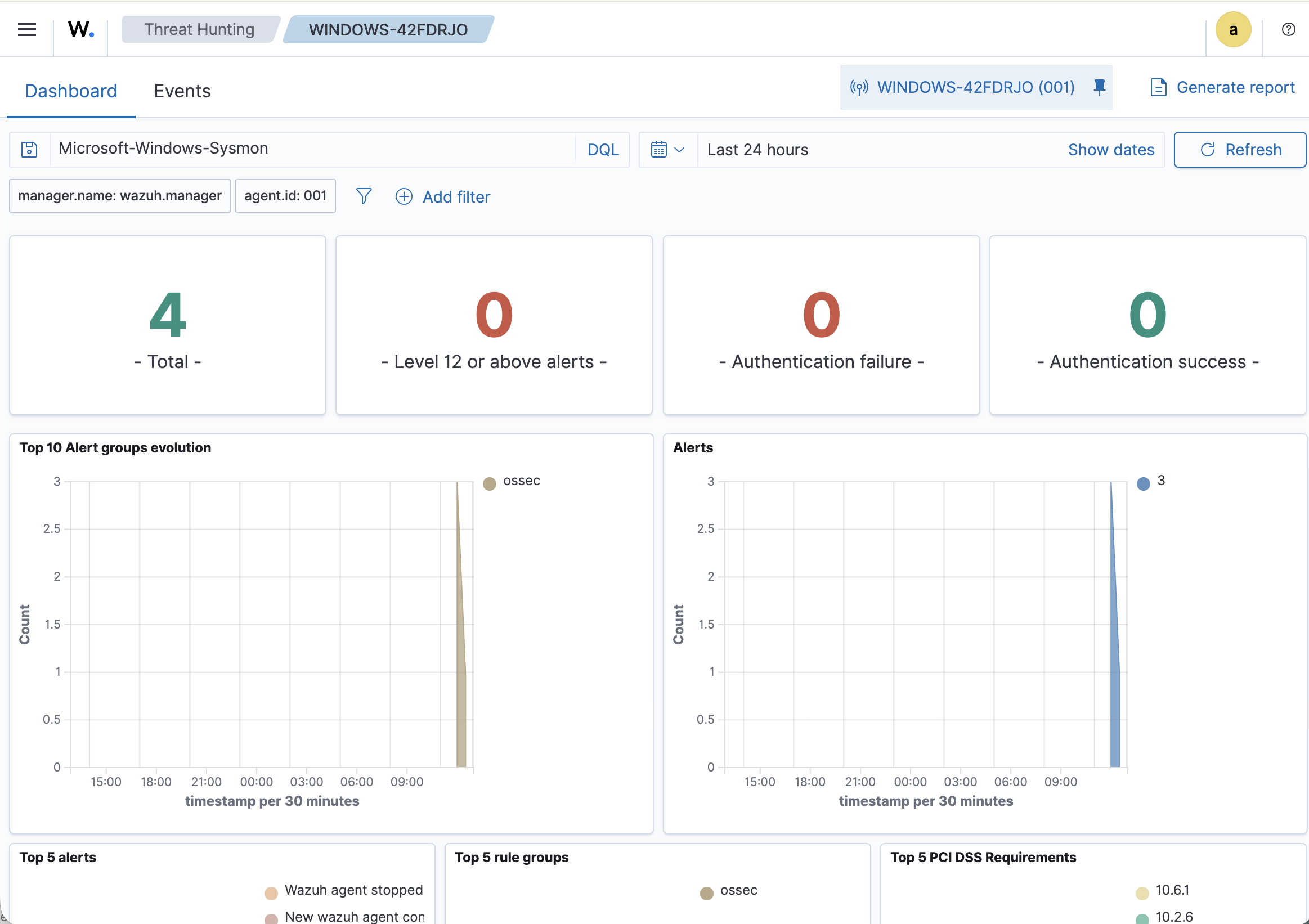Click the Total metric value 4
Viewport: 1309px width, 924px height.
pyautogui.click(x=168, y=315)
